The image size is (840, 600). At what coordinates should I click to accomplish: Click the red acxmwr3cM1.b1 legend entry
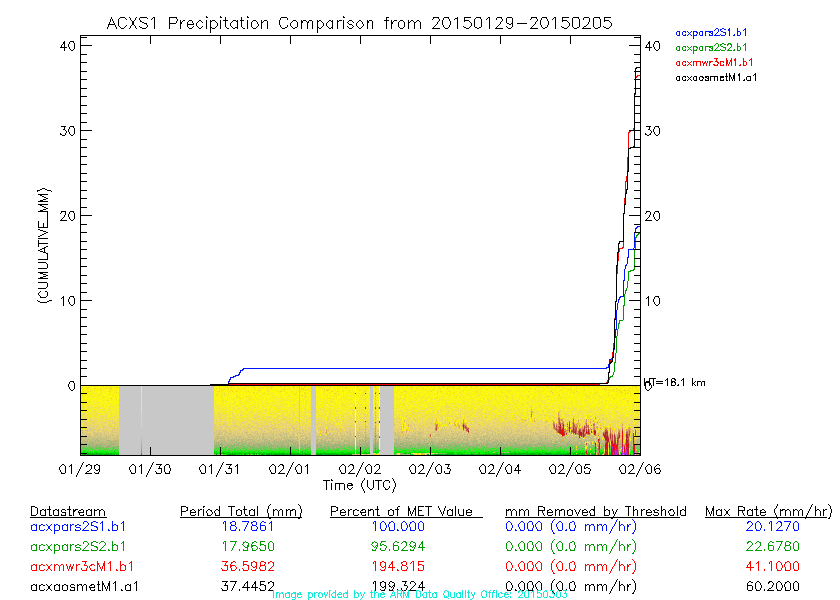[712, 62]
